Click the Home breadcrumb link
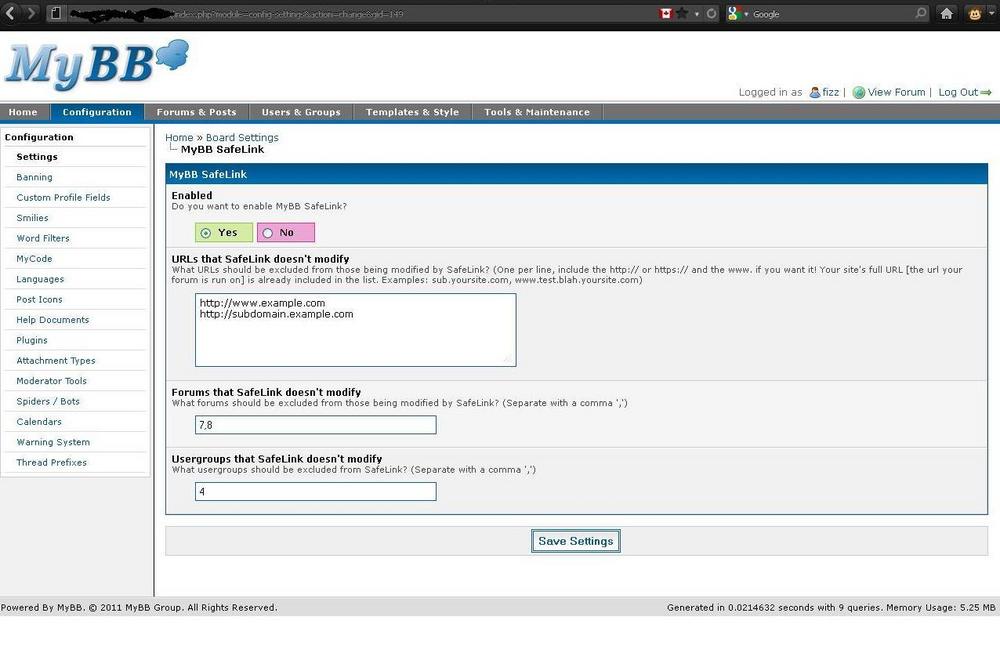The height and width of the screenshot is (653, 1000). 179,138
